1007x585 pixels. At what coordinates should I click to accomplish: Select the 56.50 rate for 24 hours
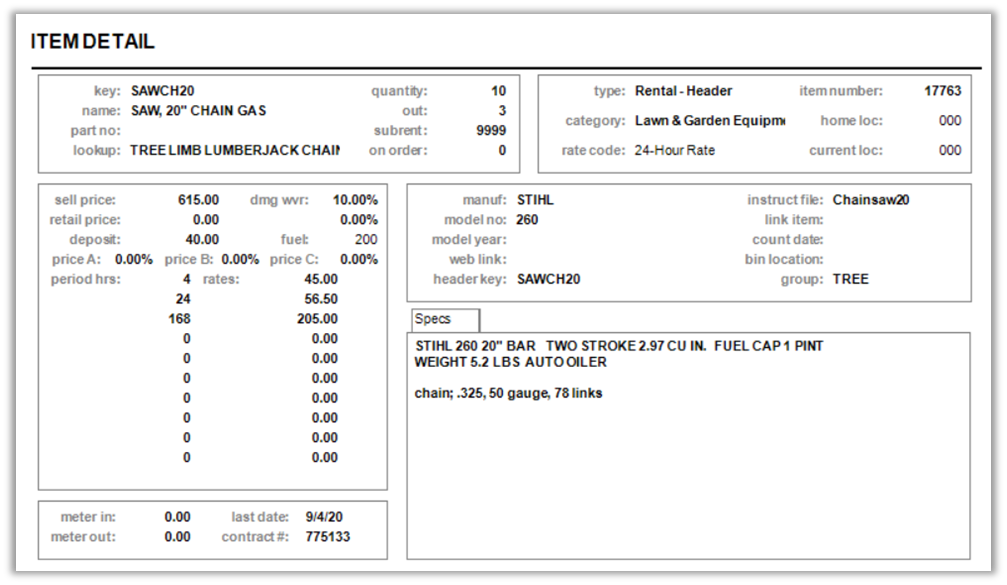pos(320,299)
